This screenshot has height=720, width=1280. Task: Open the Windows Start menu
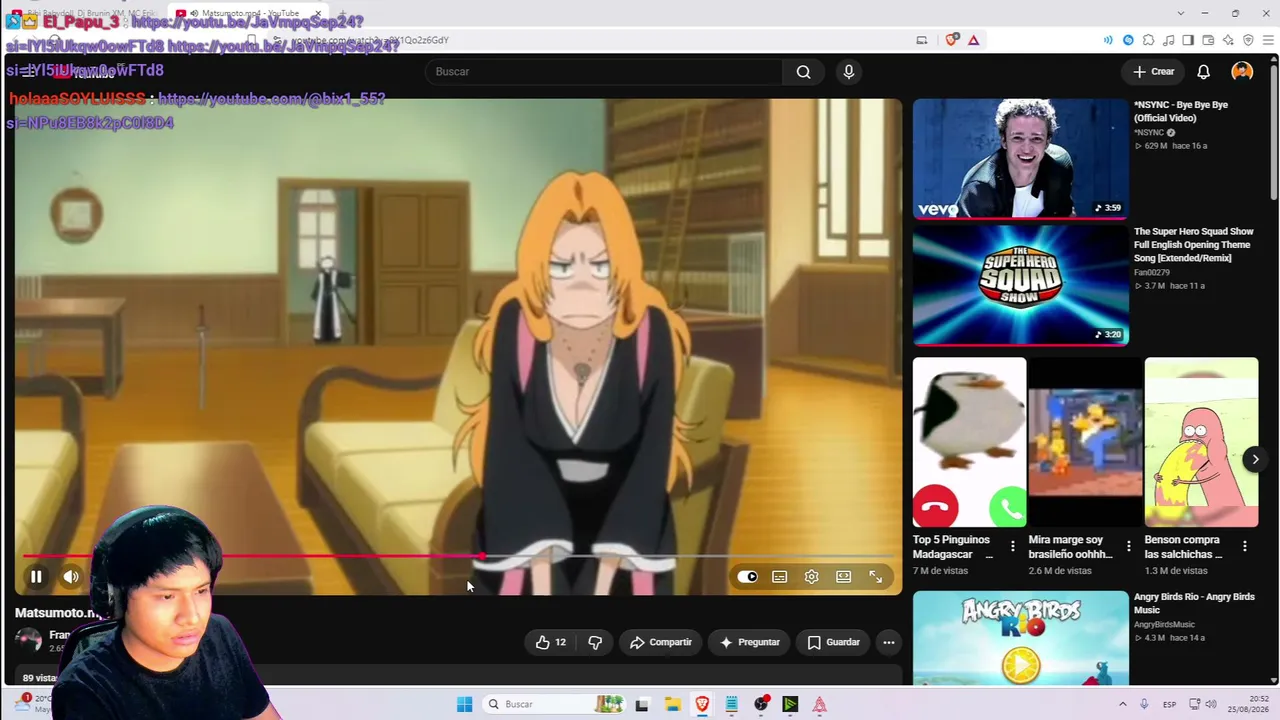pyautogui.click(x=464, y=704)
